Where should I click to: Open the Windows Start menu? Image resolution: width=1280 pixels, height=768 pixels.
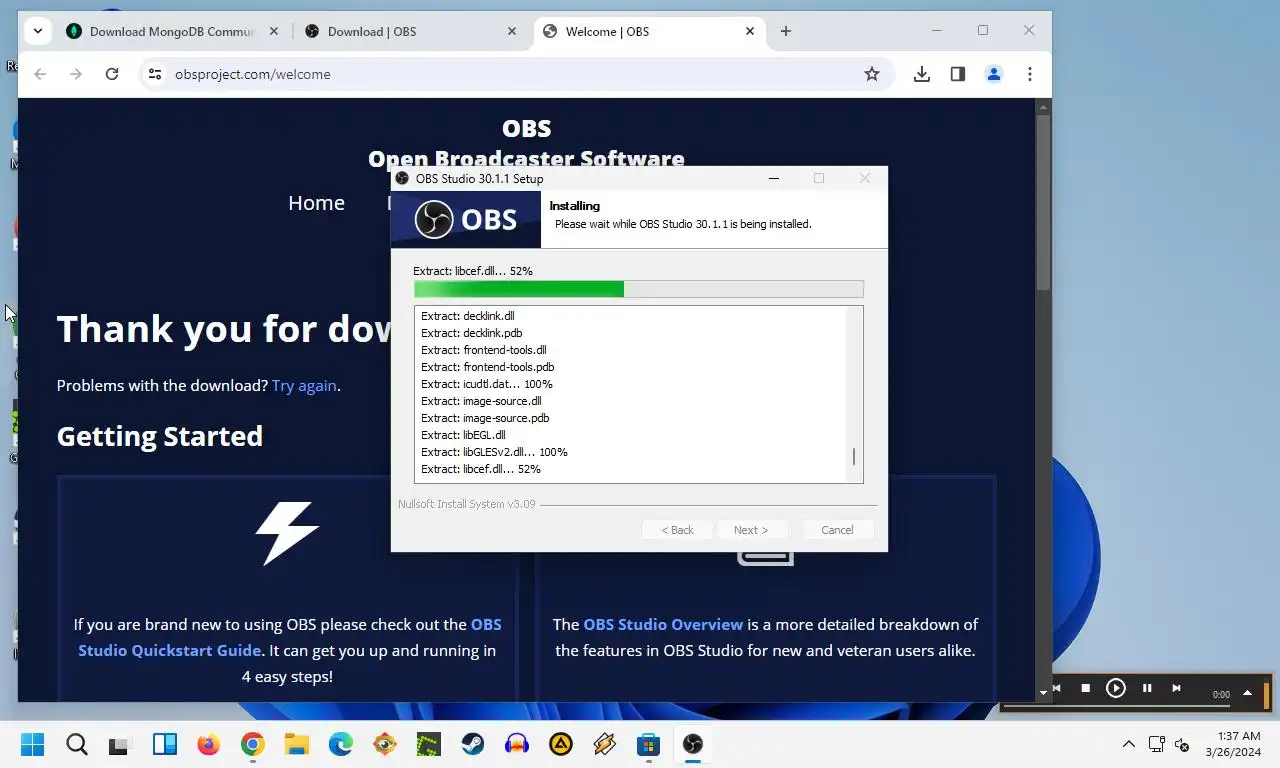(33, 744)
